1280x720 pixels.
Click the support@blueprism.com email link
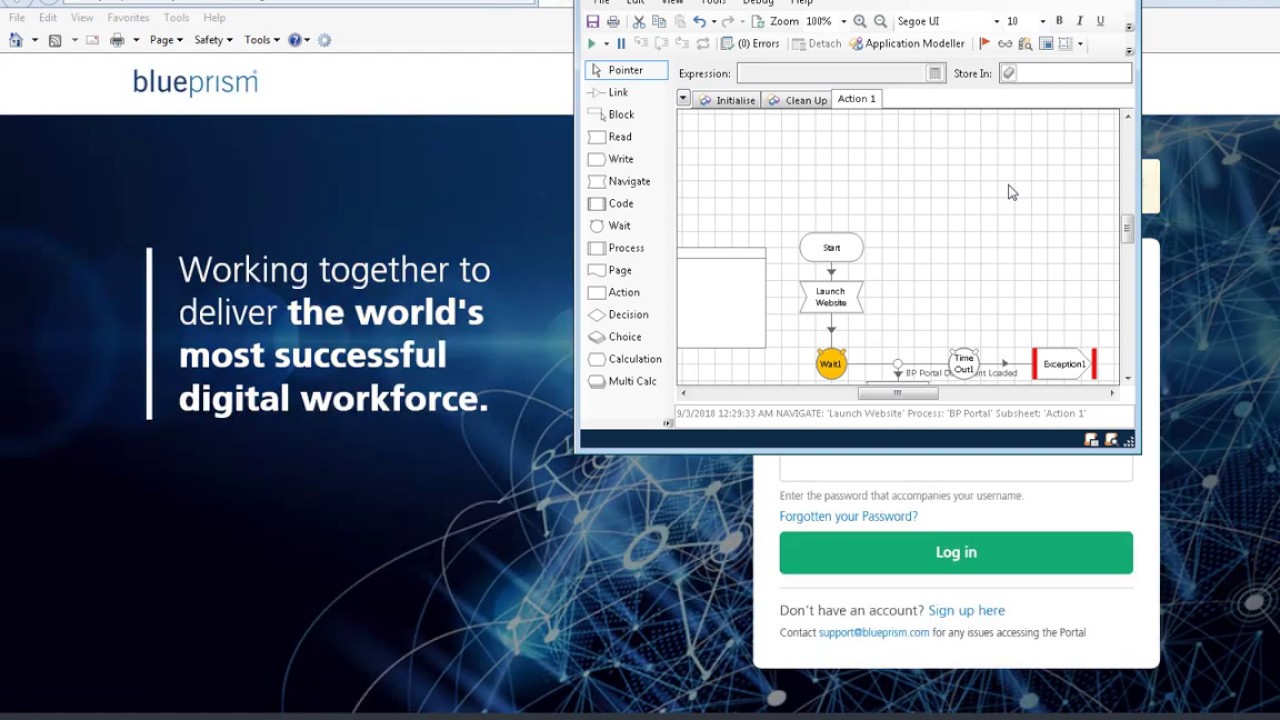tap(874, 632)
